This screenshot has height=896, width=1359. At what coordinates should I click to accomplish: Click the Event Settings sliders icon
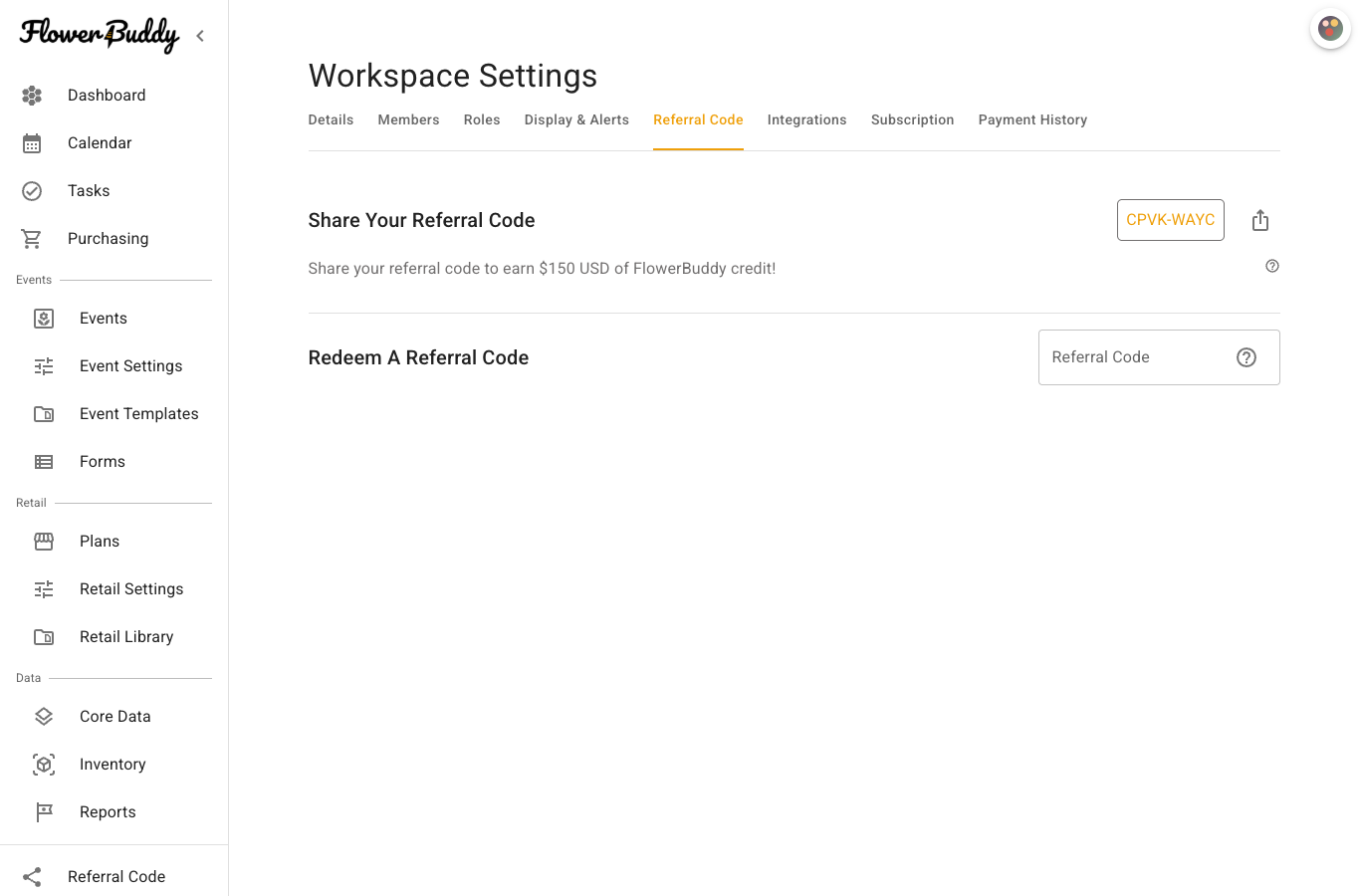(x=44, y=366)
